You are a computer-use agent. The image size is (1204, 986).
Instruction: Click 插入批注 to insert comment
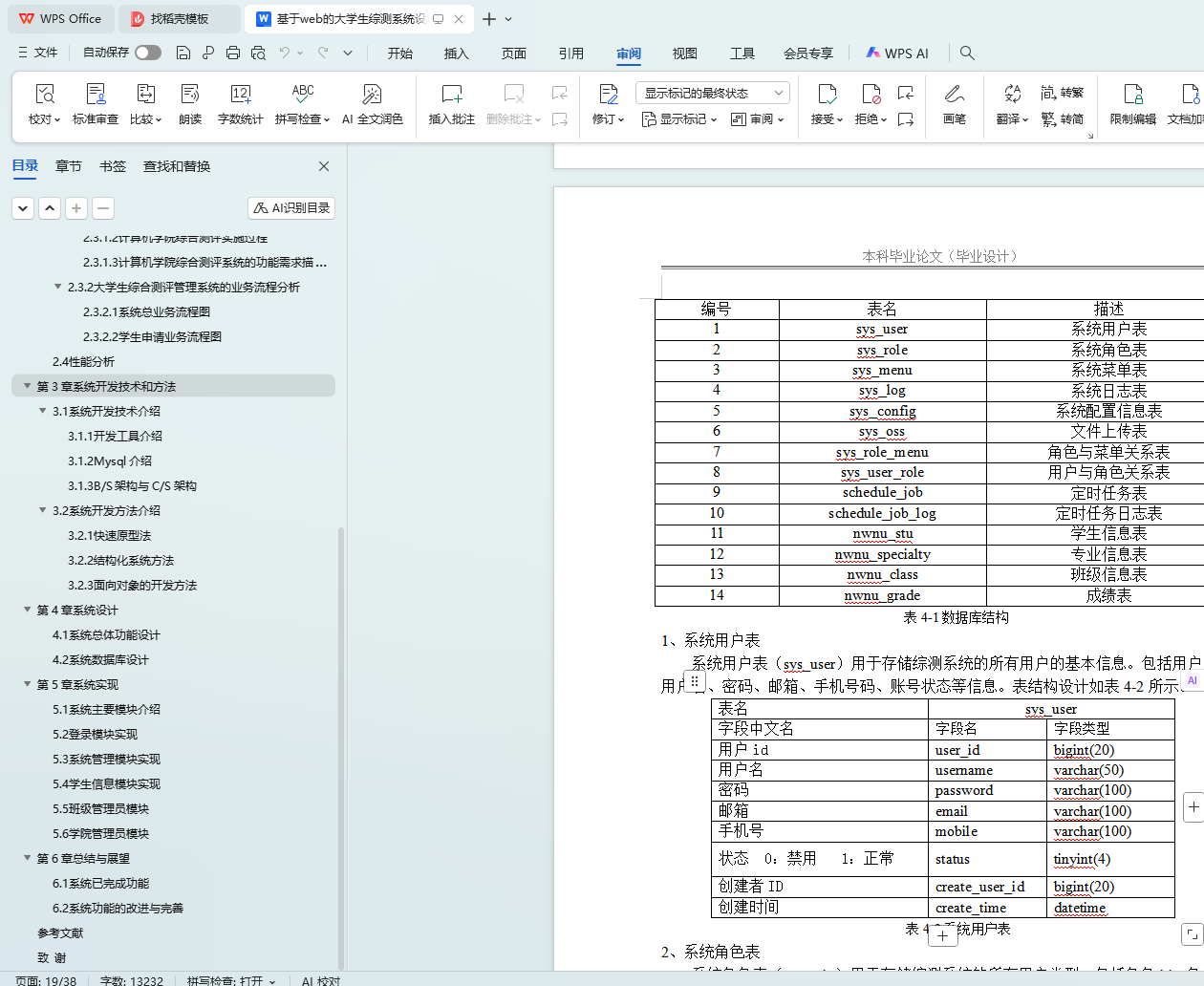pos(451,103)
